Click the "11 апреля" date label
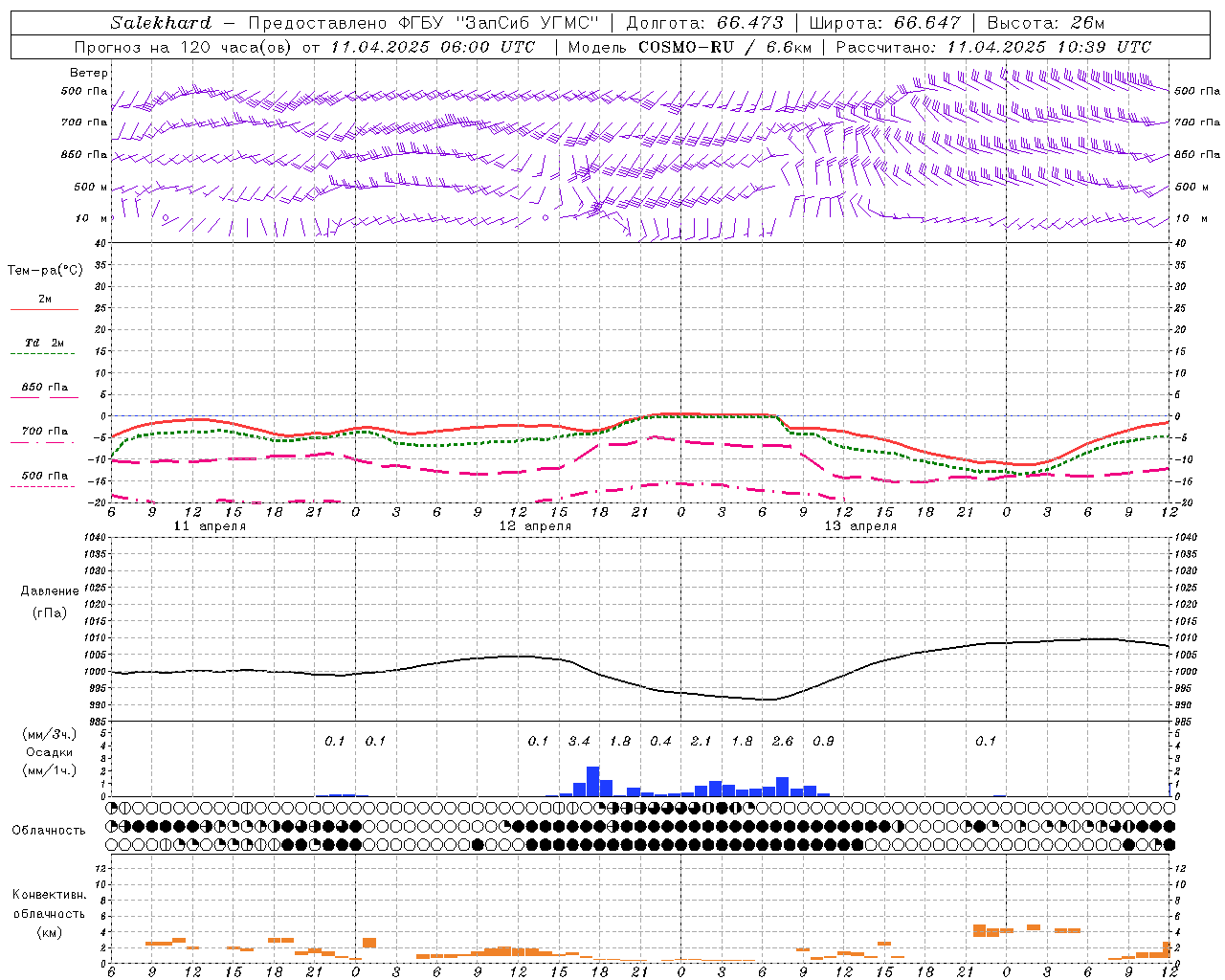Screen dimensions: 1225x980 click(x=210, y=526)
